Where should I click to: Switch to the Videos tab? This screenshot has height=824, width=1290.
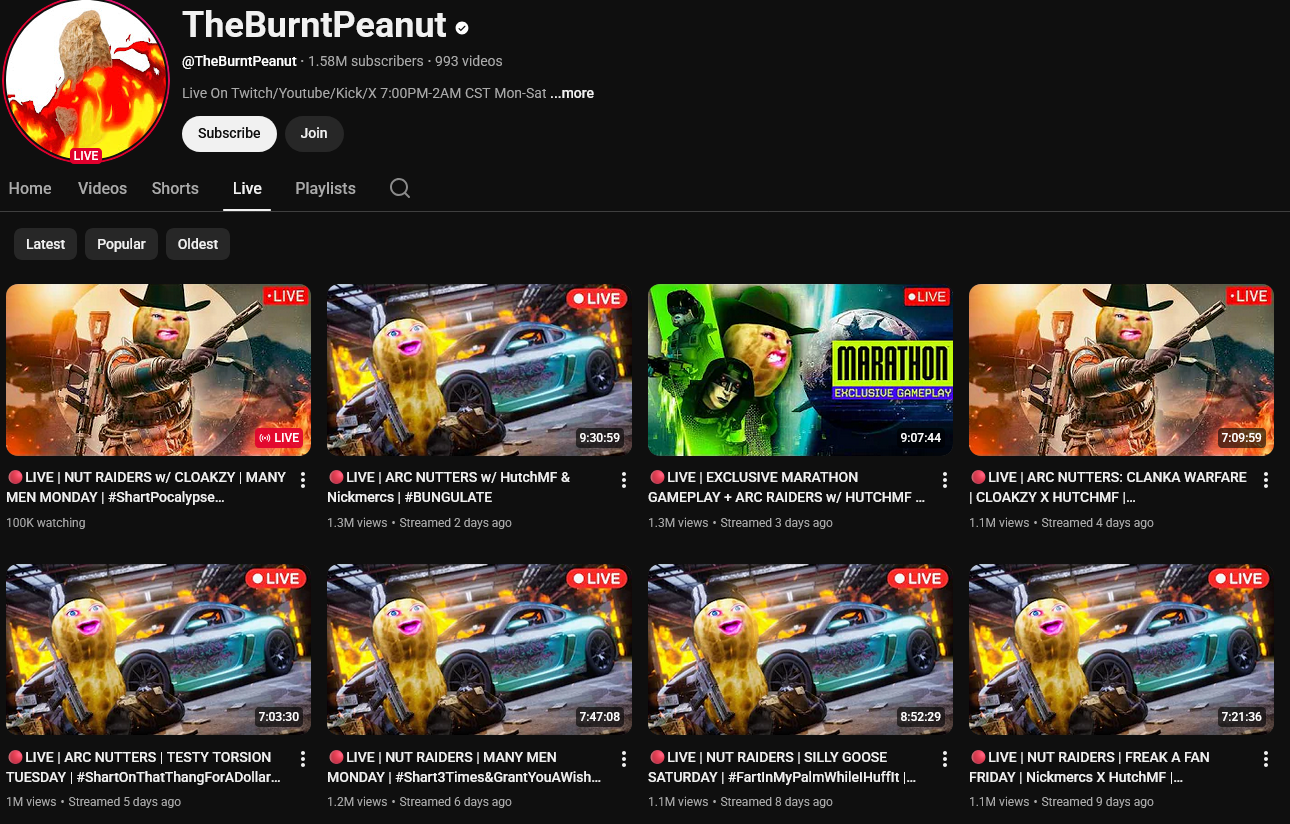[x=102, y=188]
